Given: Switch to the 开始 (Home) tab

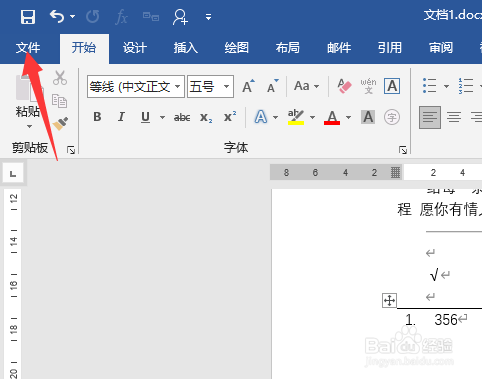Looking at the screenshot, I should click(84, 48).
